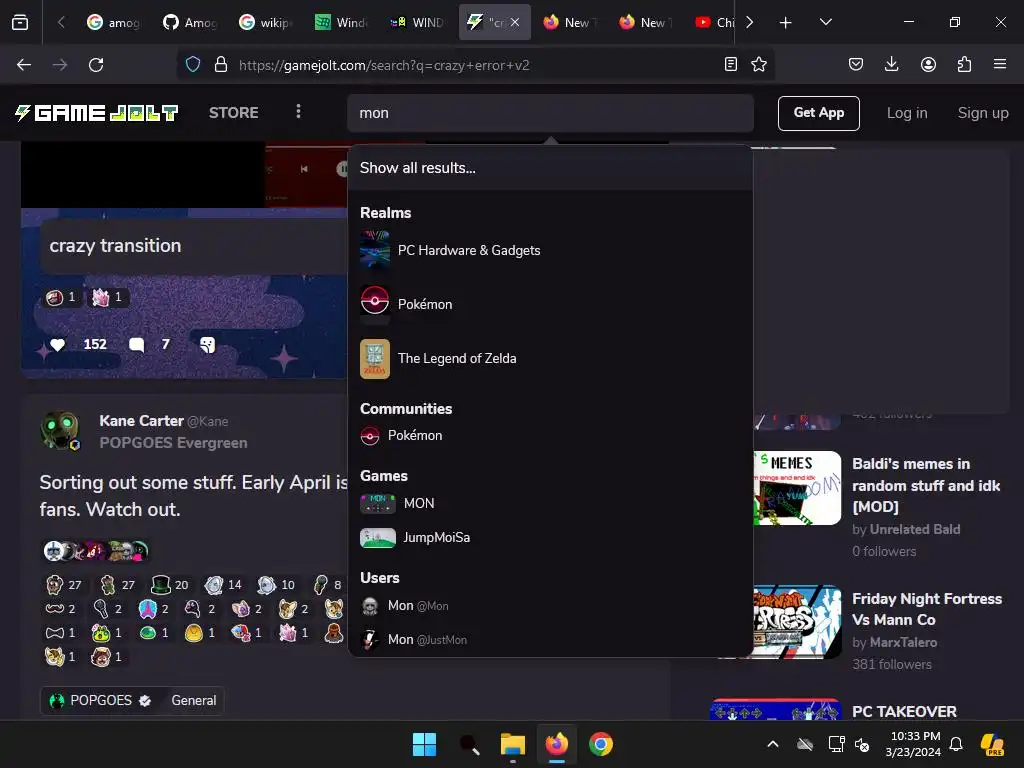Open the notification bell in taskbar
This screenshot has height=768, width=1024.
point(956,744)
